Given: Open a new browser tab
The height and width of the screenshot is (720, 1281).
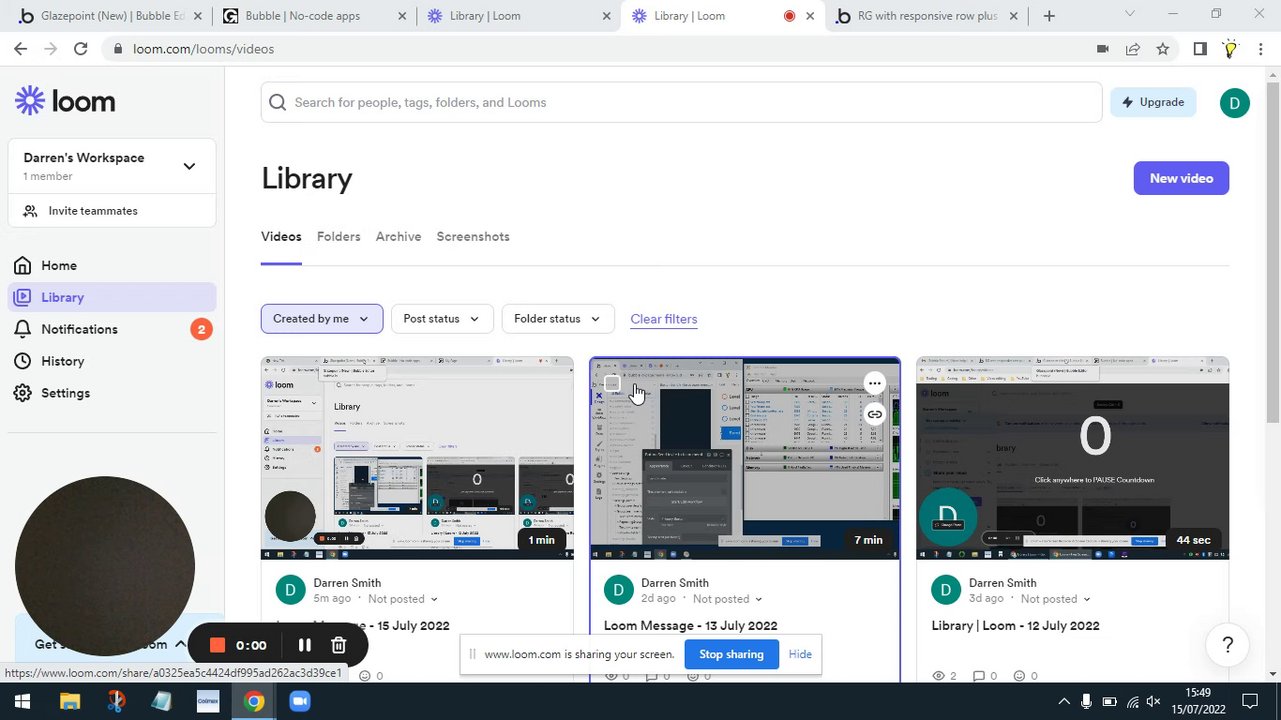Looking at the screenshot, I should tap(1049, 16).
